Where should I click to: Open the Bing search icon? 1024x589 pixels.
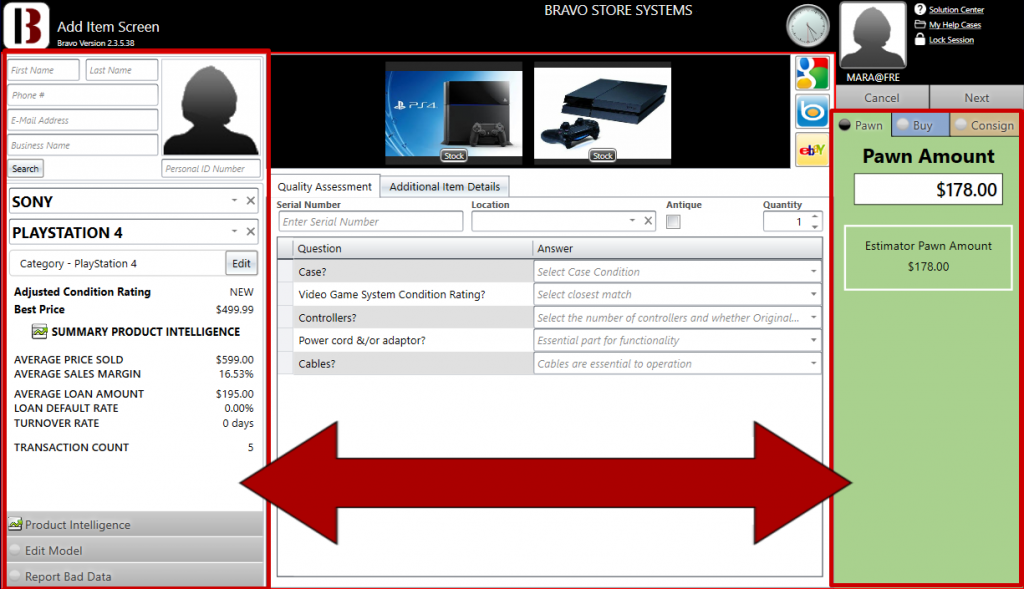812,111
